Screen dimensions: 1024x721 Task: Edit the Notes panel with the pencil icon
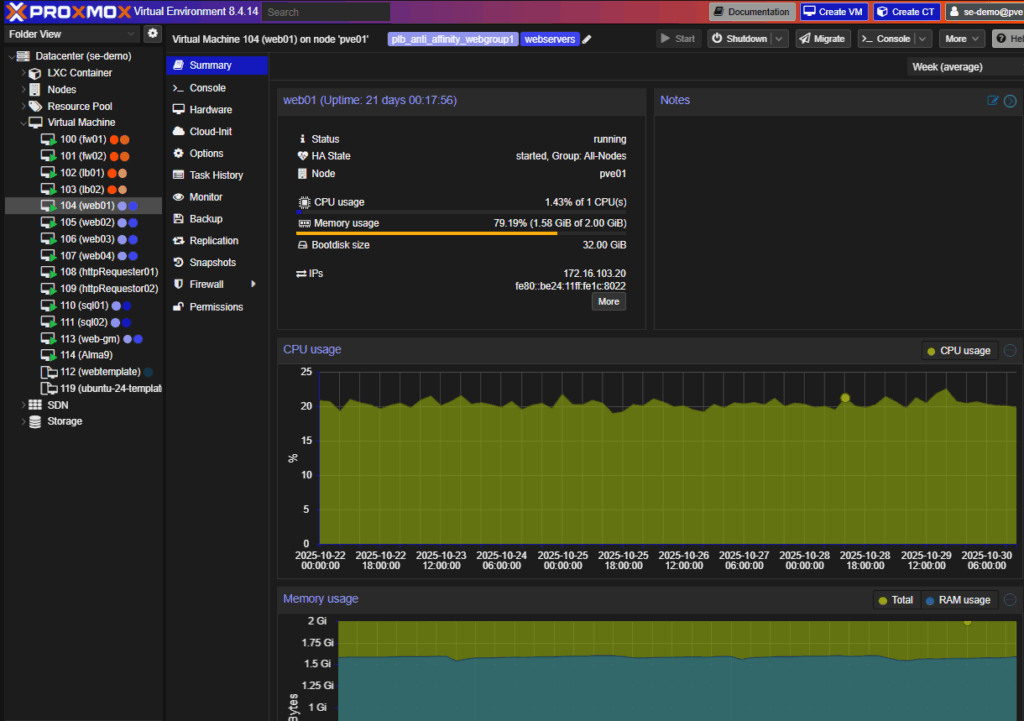pos(991,100)
